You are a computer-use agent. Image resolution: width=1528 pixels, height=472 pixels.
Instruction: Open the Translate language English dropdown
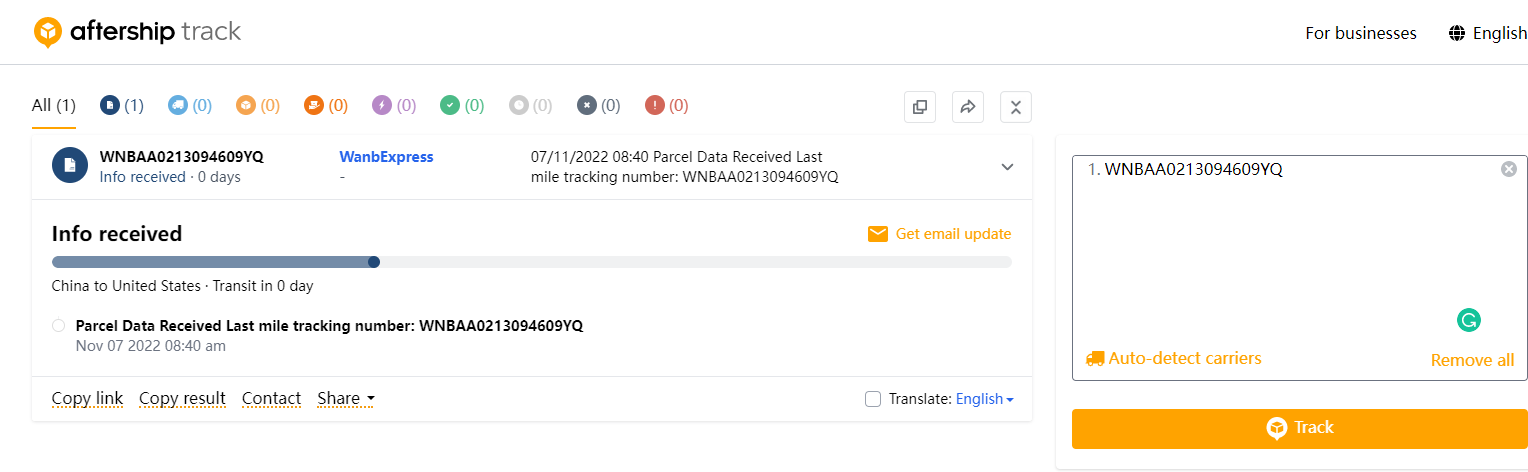coord(984,399)
